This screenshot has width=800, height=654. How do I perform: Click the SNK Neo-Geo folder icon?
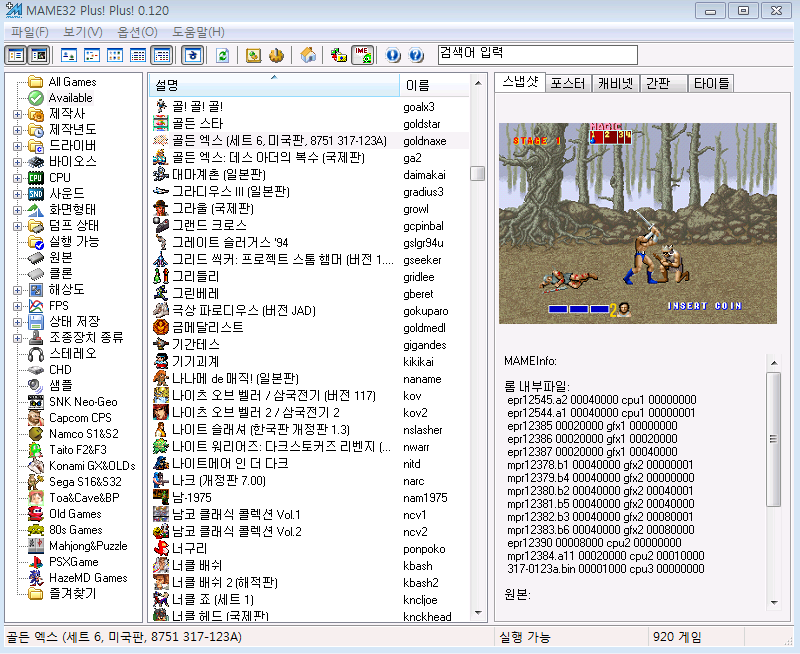[x=36, y=401]
